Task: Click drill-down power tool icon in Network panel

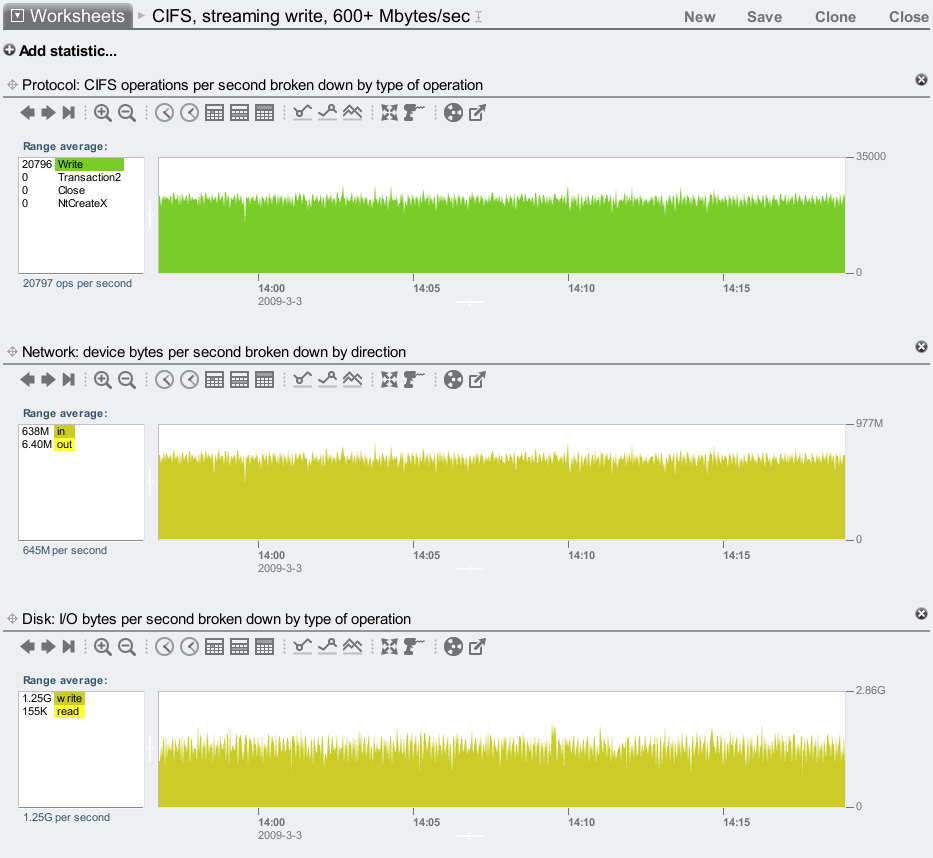Action: [414, 380]
